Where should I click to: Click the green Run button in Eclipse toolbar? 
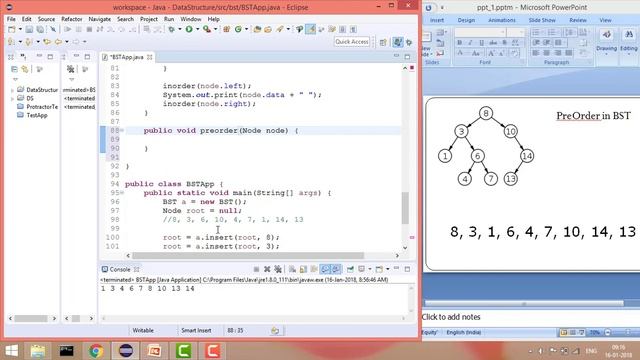[x=189, y=29]
